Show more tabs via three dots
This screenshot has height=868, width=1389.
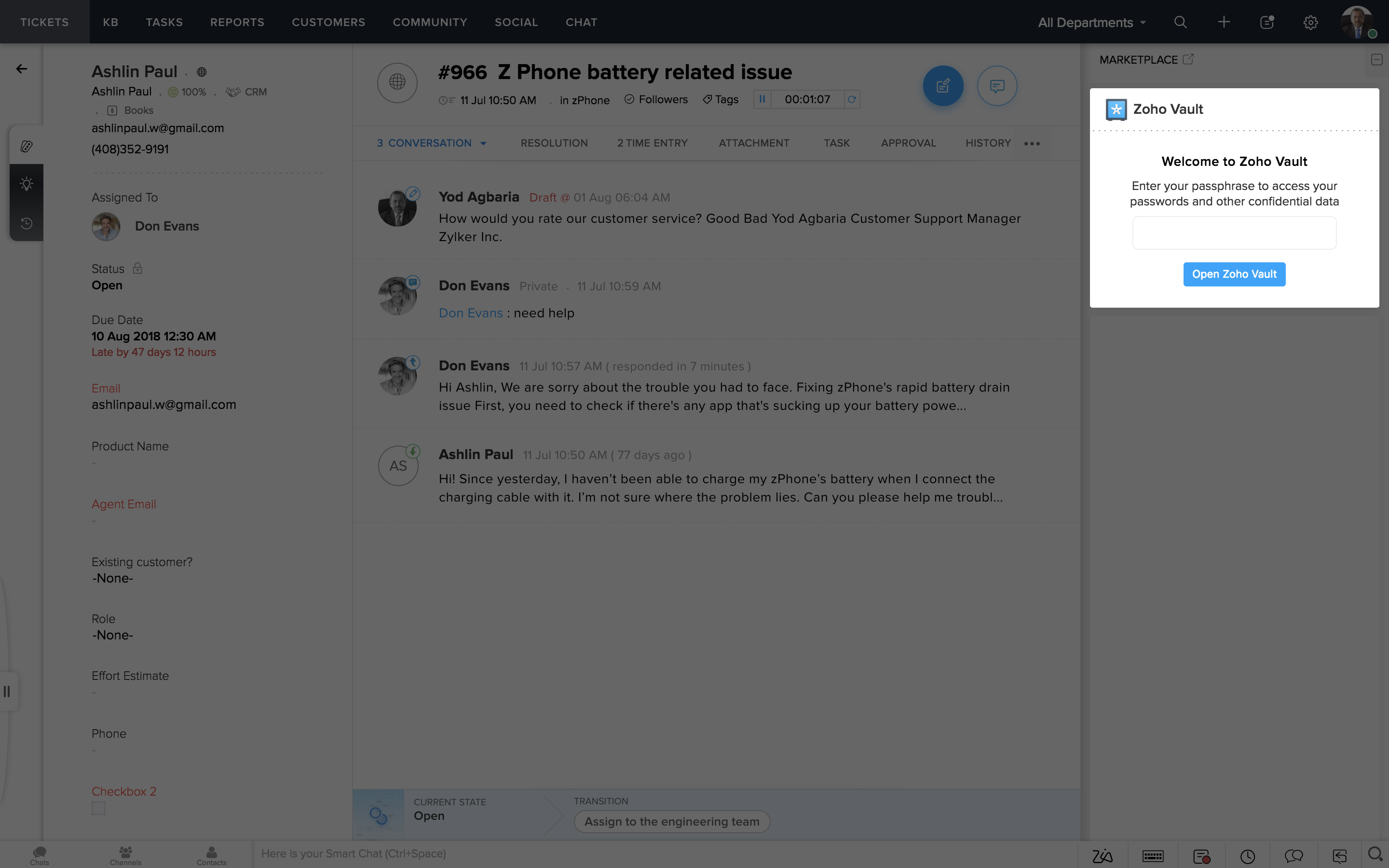1032,144
